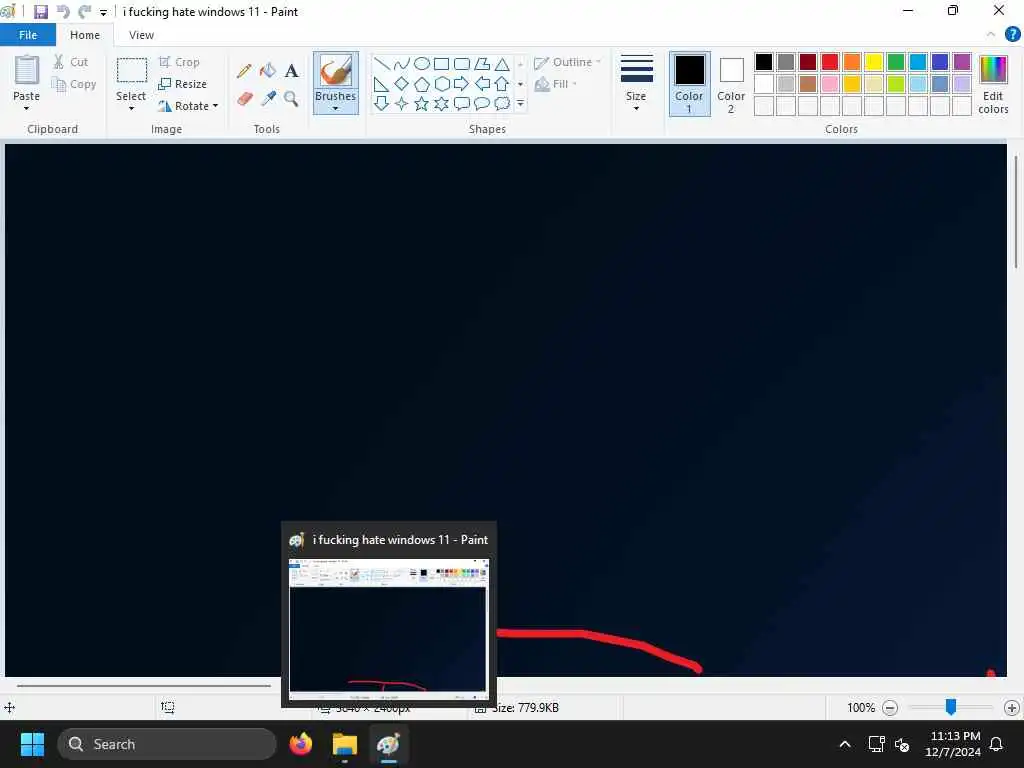Switch to the View tab
Image resolution: width=1024 pixels, height=768 pixels.
(x=141, y=35)
